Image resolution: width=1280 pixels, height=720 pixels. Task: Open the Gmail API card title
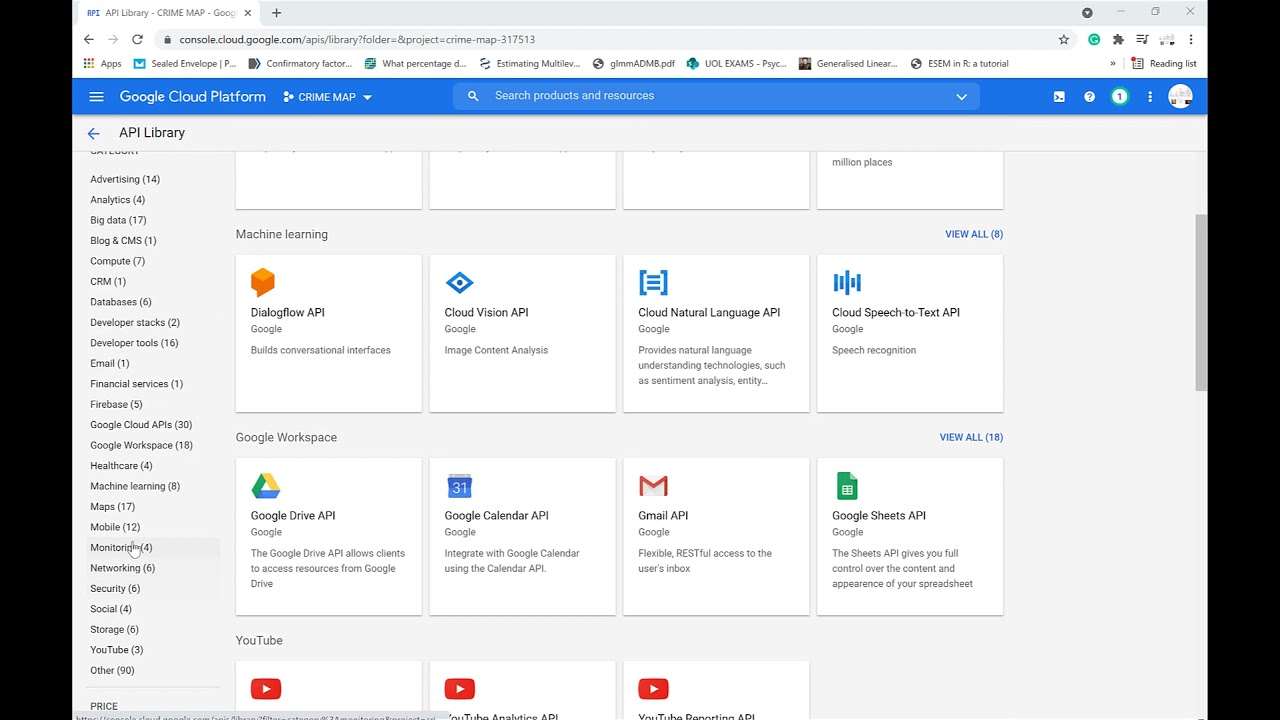[663, 516]
